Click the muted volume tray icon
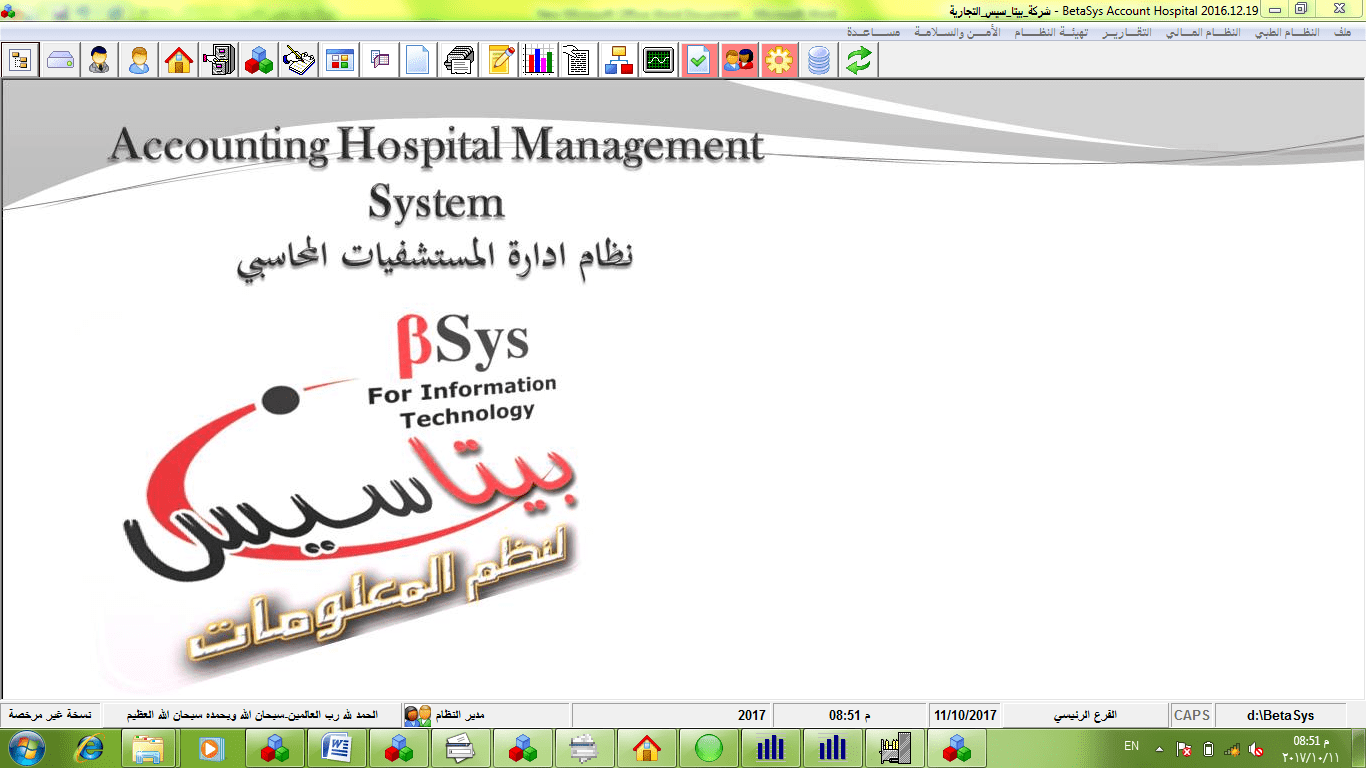1366x768 pixels. pos(1257,748)
